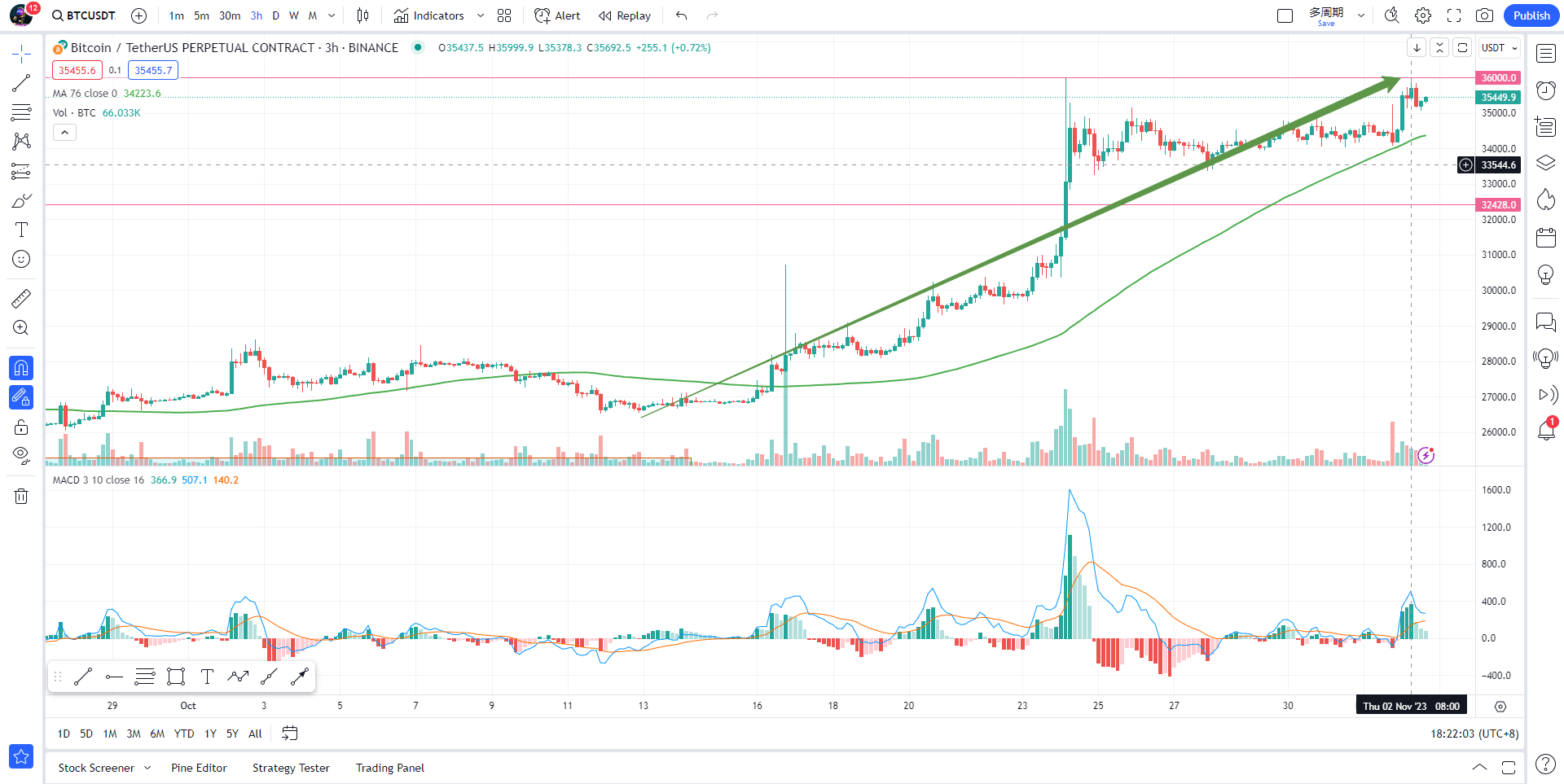
Task: Collapse the indicator legend chevron
Action: pyautogui.click(x=65, y=132)
